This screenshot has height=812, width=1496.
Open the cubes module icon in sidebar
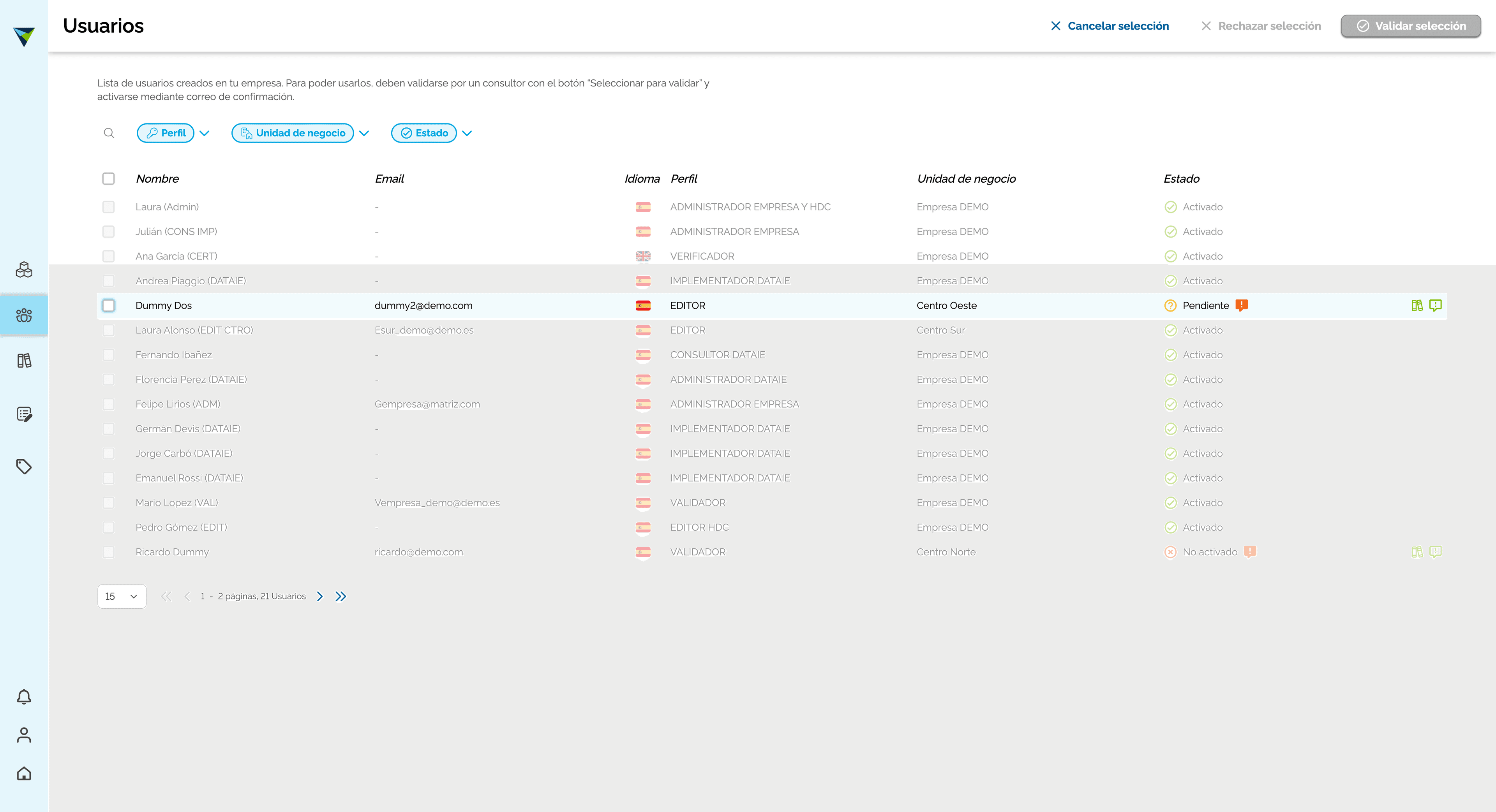coord(24,269)
